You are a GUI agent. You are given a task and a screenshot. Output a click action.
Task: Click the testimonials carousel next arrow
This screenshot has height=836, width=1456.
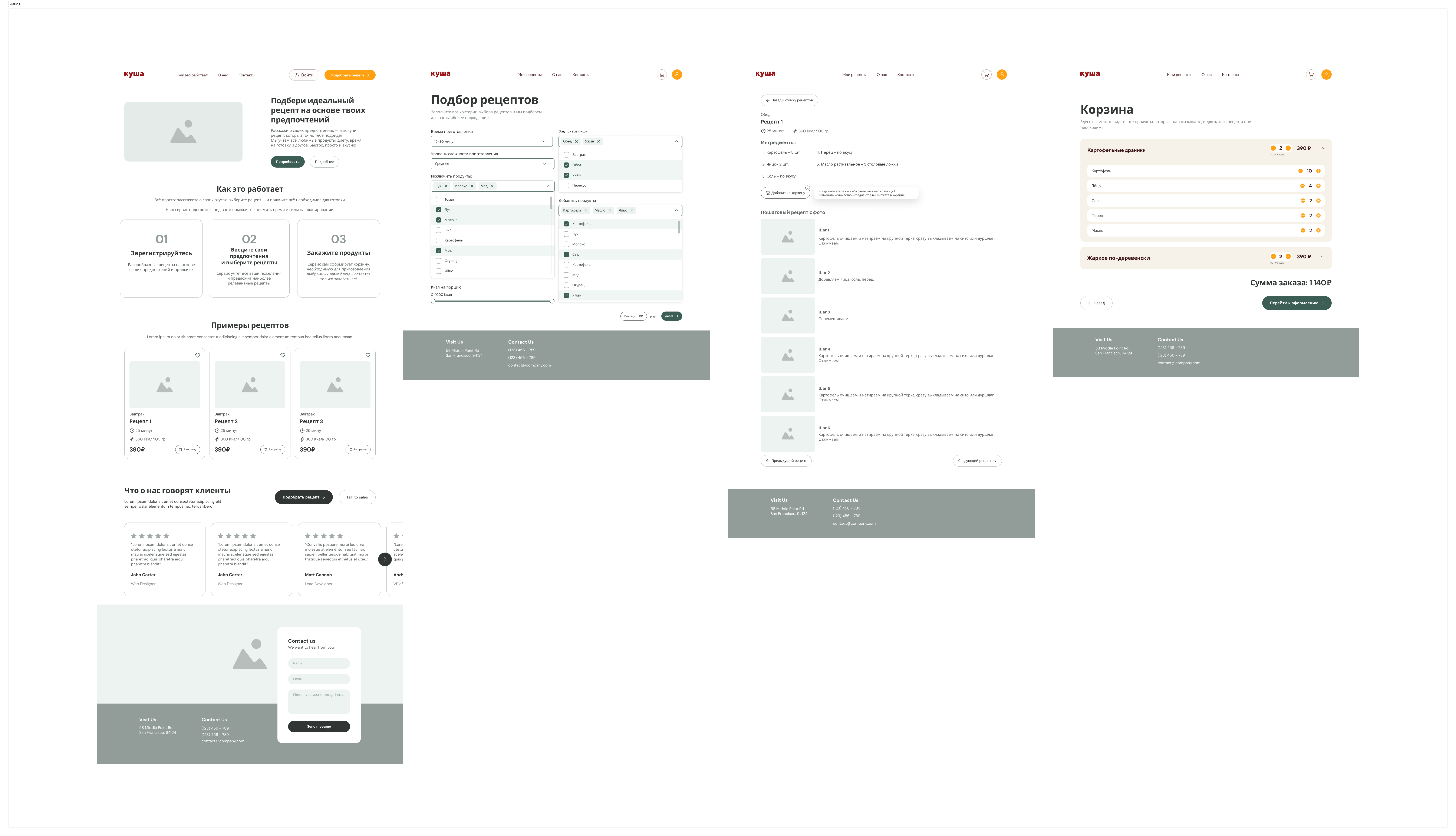click(x=385, y=559)
